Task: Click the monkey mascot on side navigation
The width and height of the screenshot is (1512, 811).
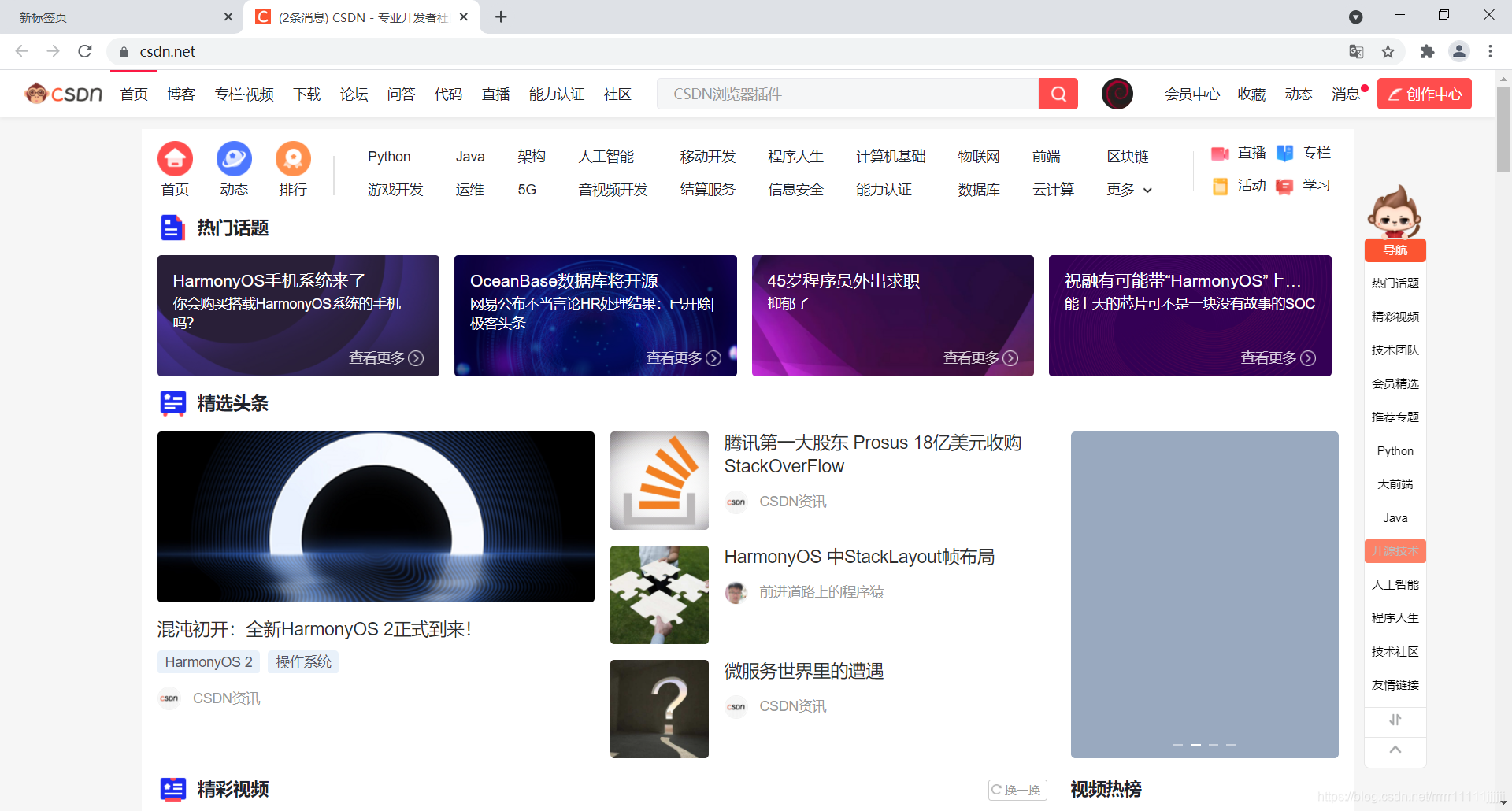Action: click(x=1395, y=211)
